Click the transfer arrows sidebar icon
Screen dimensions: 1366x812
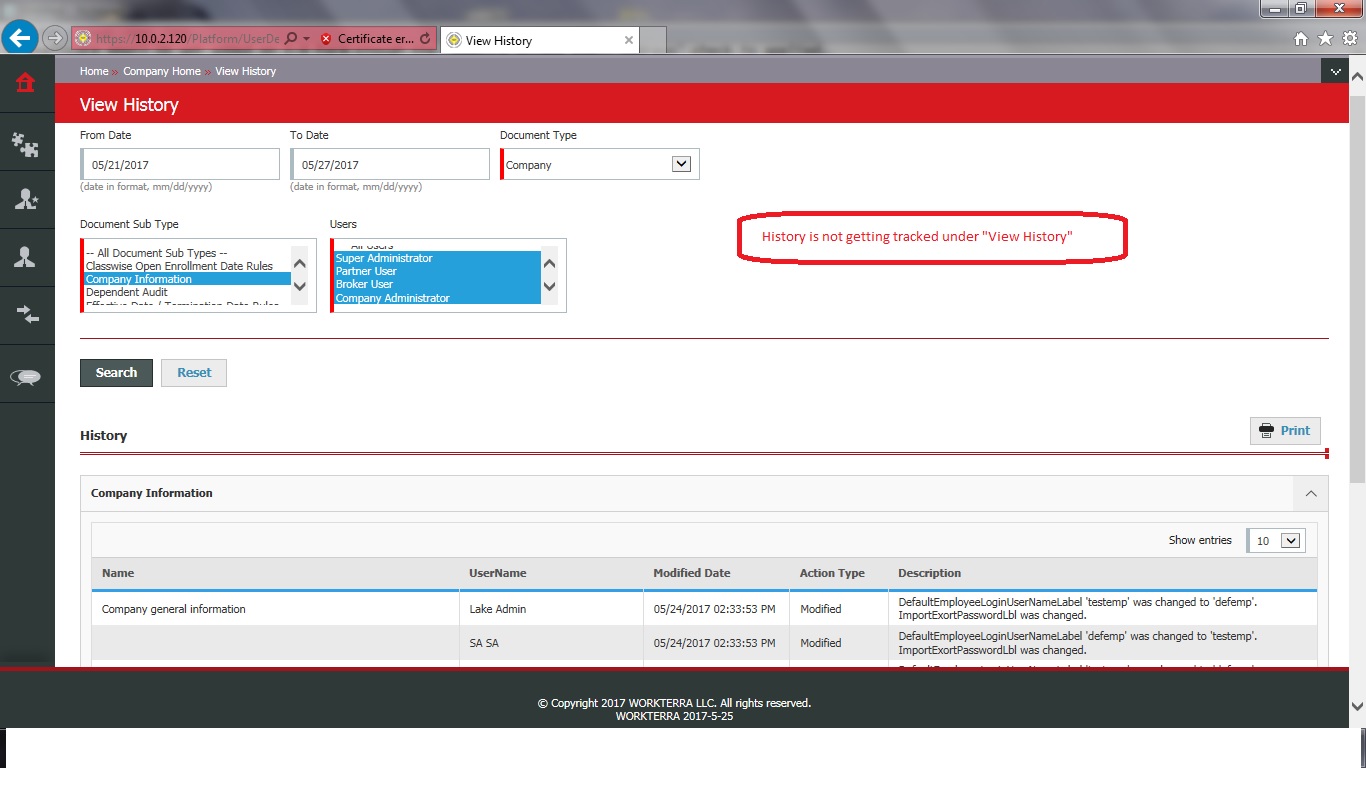point(26,315)
